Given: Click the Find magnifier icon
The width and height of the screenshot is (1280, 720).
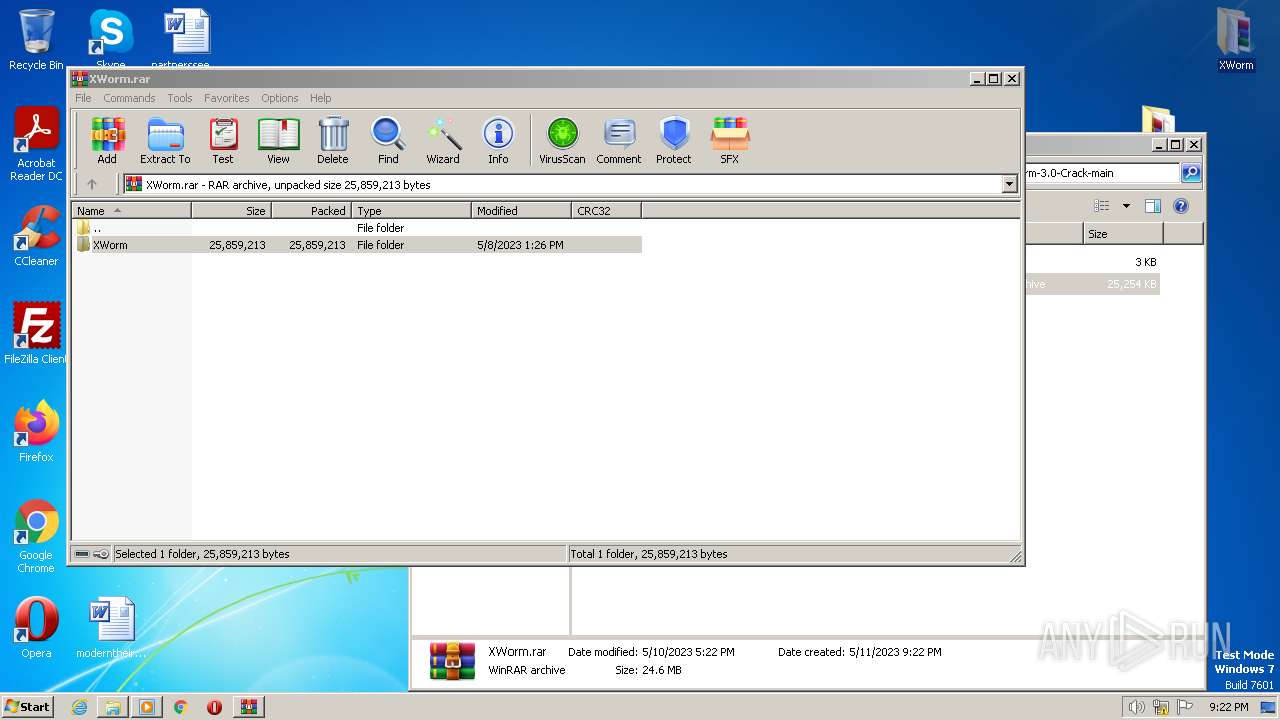Looking at the screenshot, I should (388, 140).
